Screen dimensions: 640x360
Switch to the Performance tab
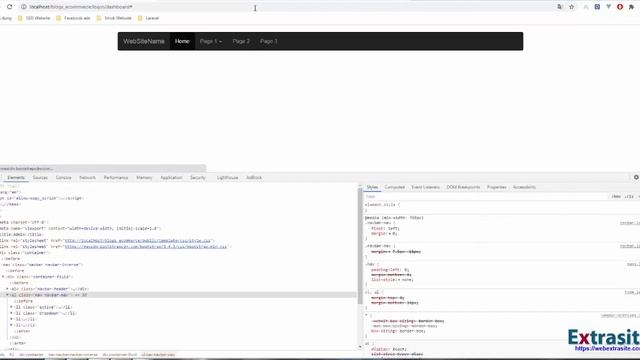click(116, 178)
